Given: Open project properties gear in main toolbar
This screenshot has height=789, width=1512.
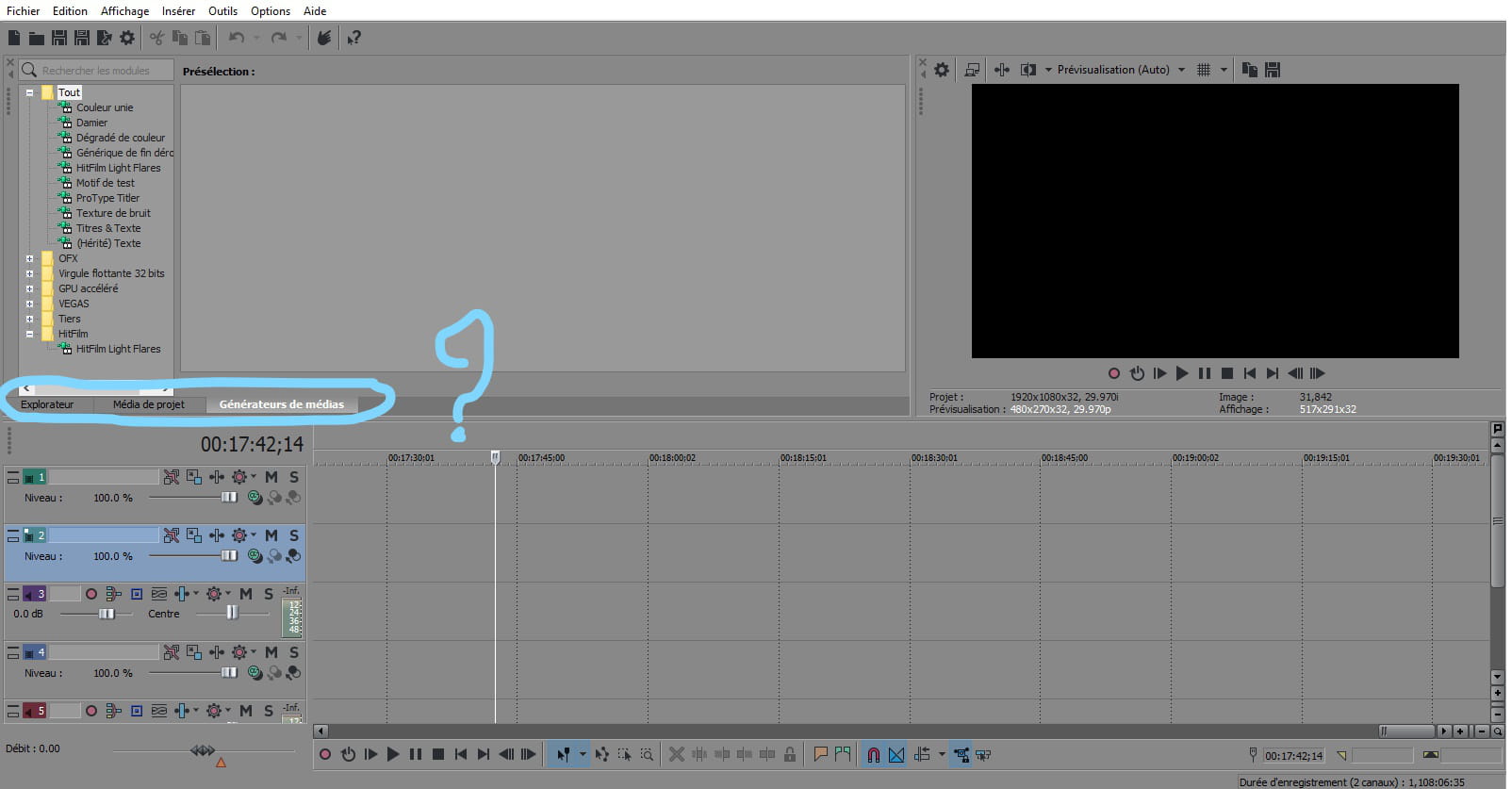Looking at the screenshot, I should [127, 38].
